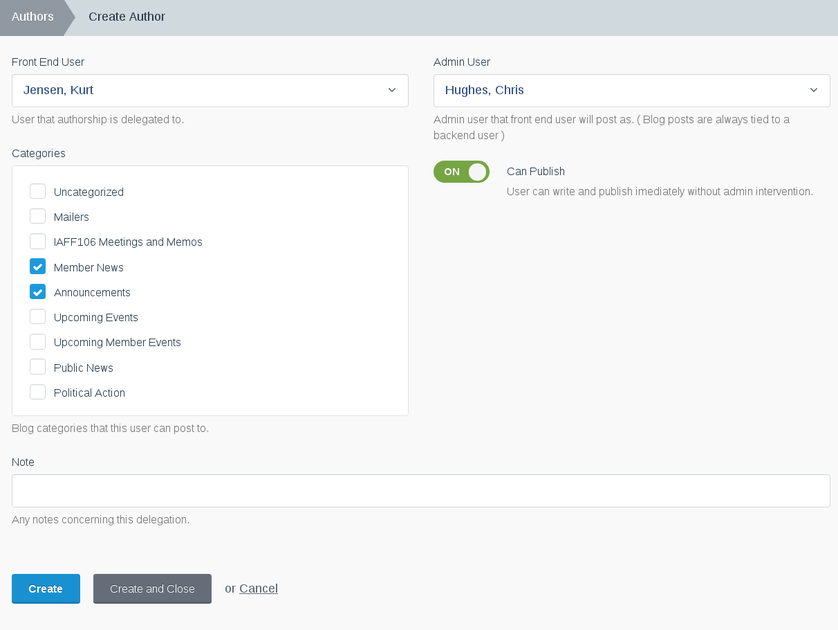Check the Public News category

pos(37,367)
